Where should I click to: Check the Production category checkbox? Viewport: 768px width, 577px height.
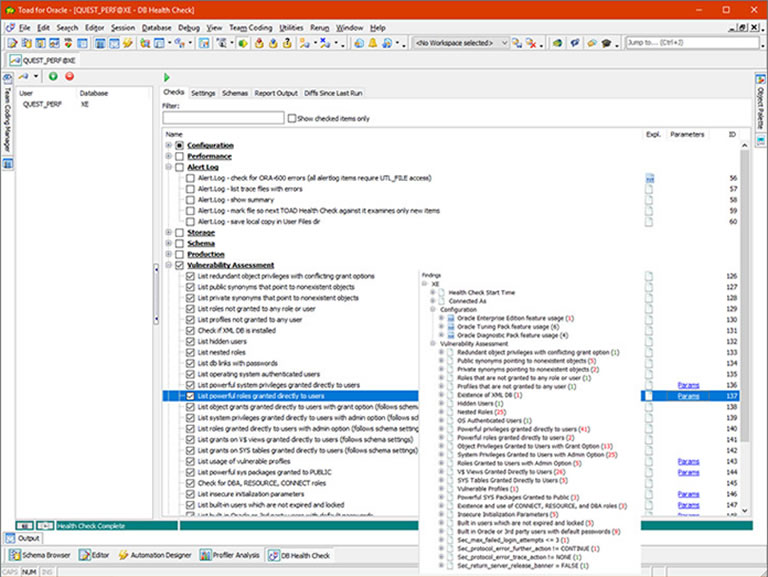point(179,254)
